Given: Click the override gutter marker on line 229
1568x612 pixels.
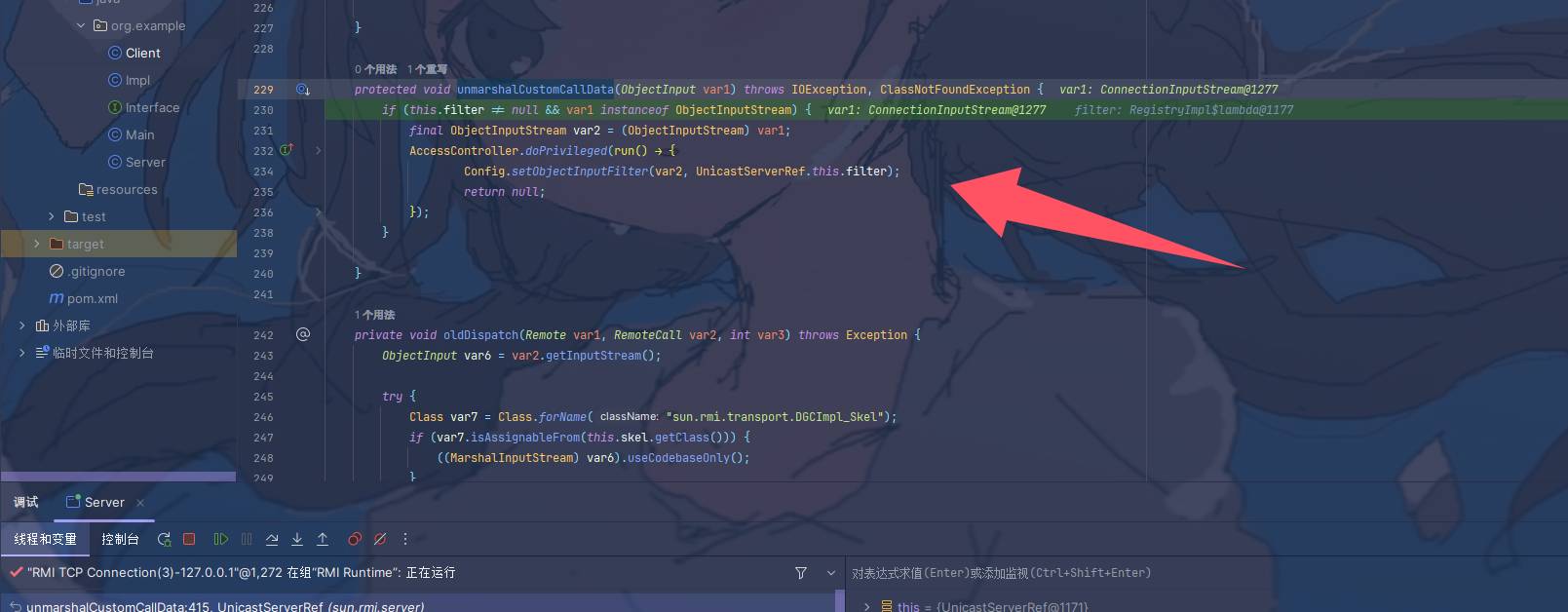Looking at the screenshot, I should click(303, 90).
